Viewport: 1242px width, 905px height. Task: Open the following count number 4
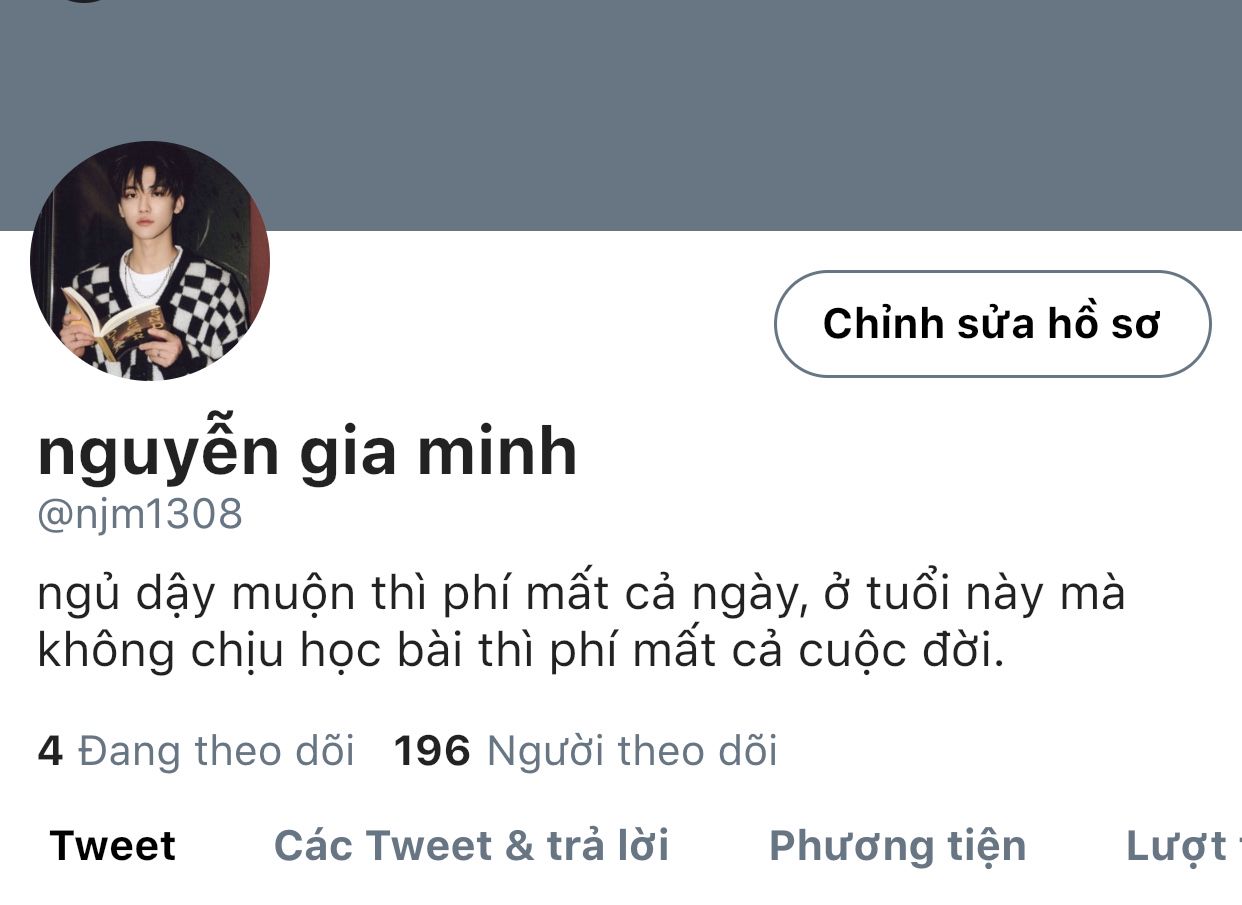click(50, 750)
